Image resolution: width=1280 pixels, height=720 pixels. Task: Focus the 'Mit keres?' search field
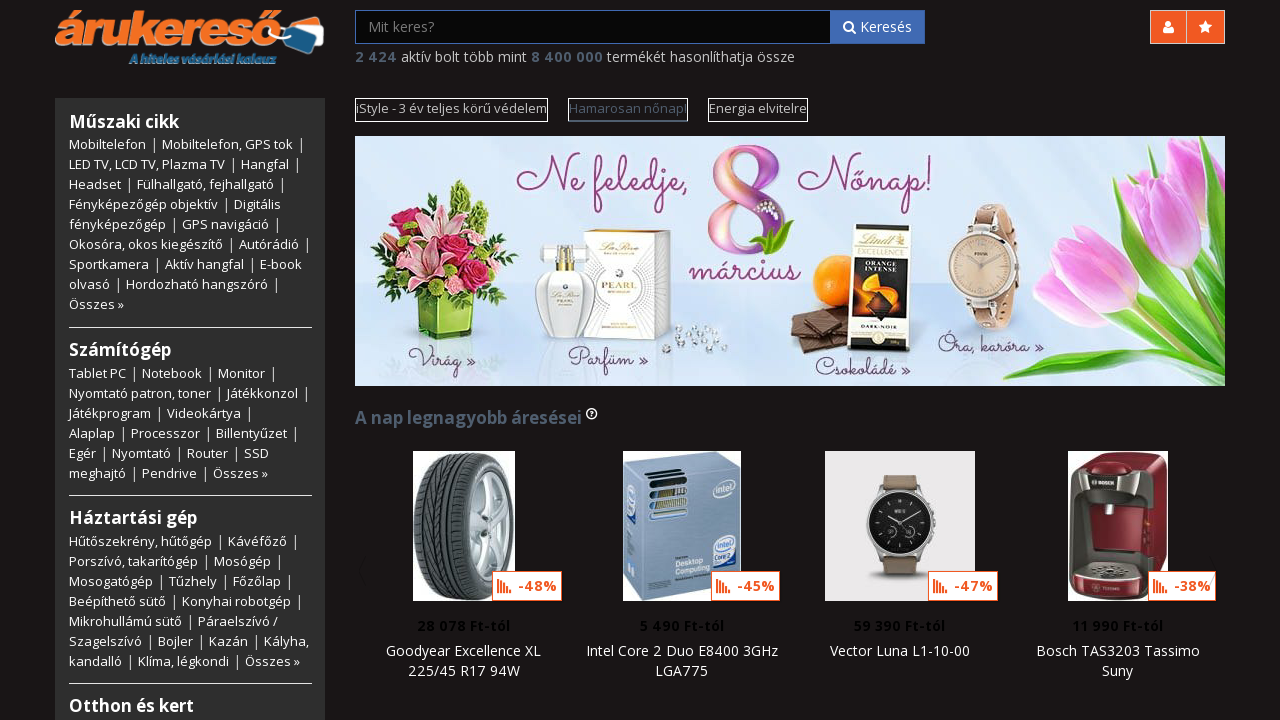pos(593,27)
